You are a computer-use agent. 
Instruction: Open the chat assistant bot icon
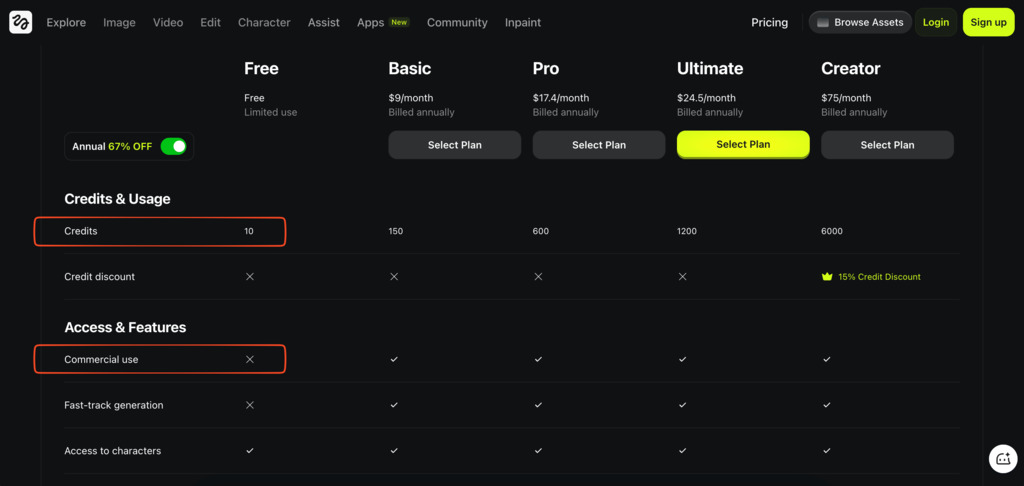click(1002, 458)
